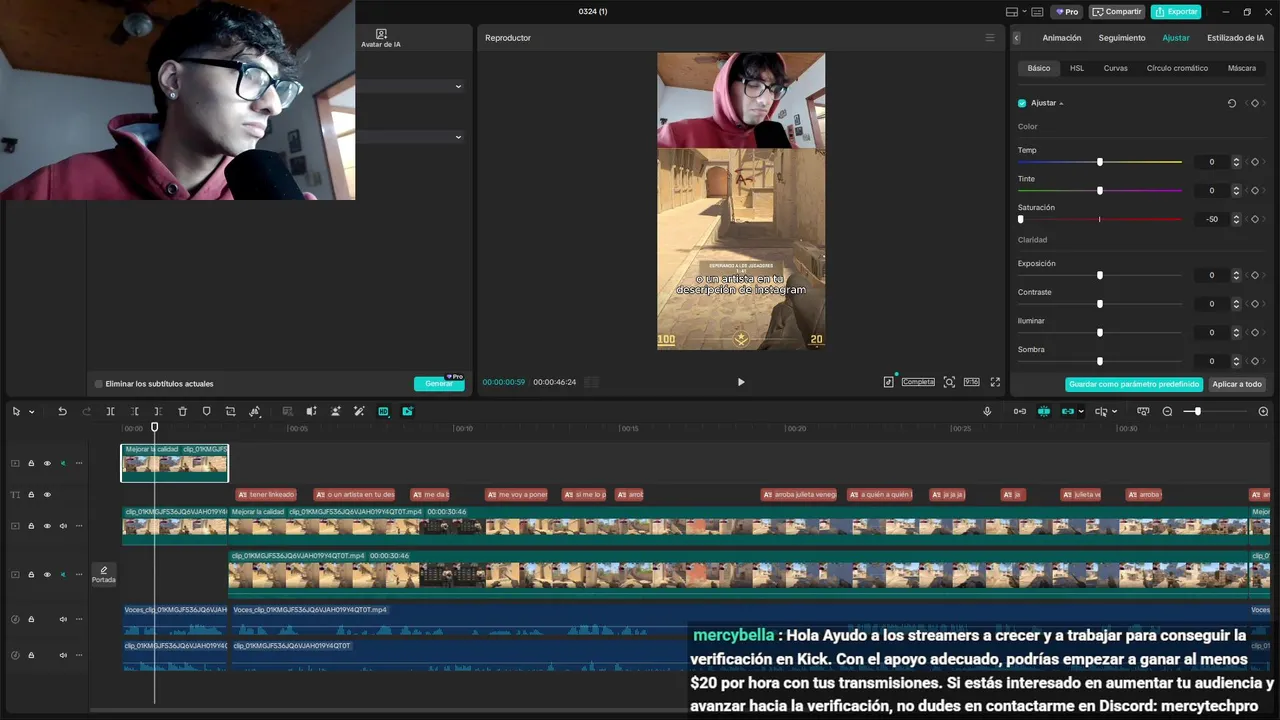Image resolution: width=1280 pixels, height=720 pixels.
Task: Click the Saturación value field showing -50
Action: (x=1212, y=219)
